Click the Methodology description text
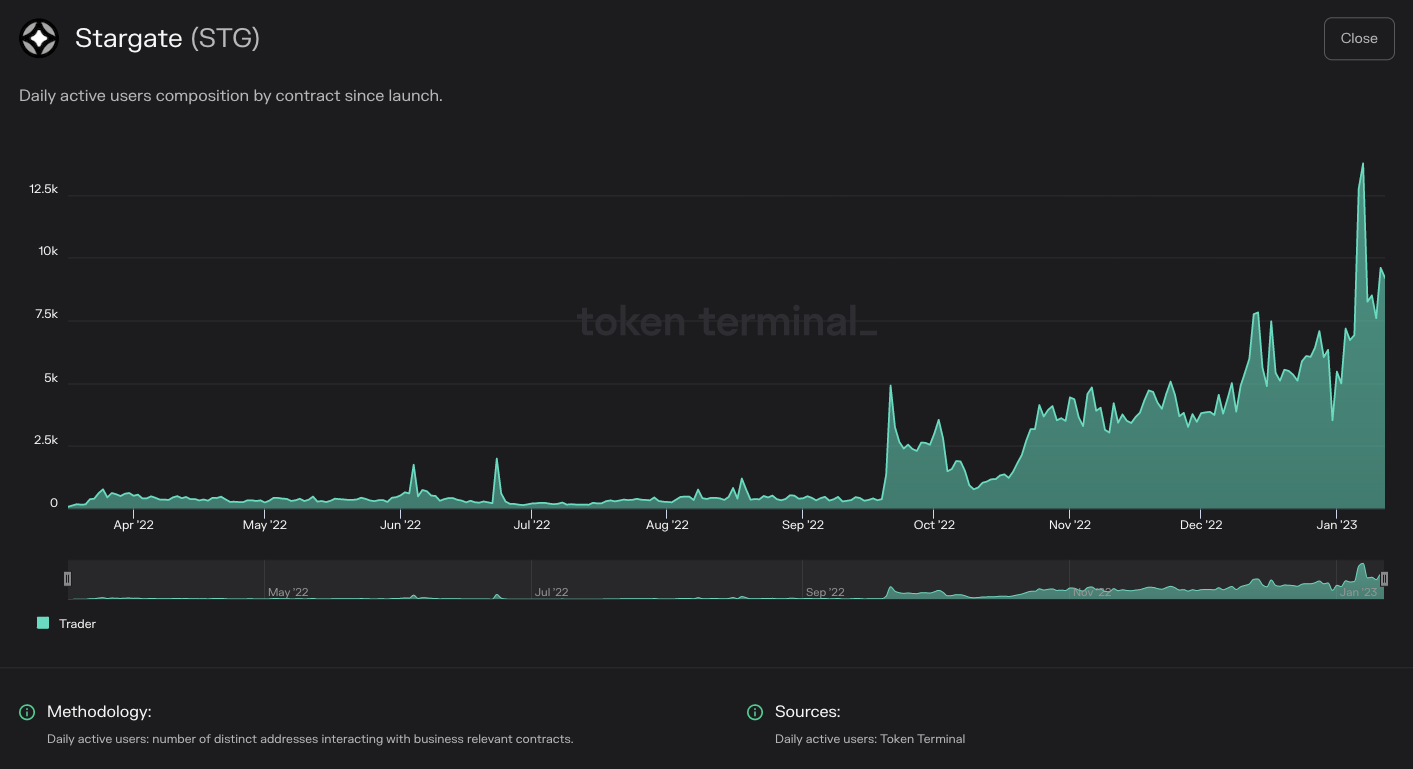1413x769 pixels. point(310,738)
